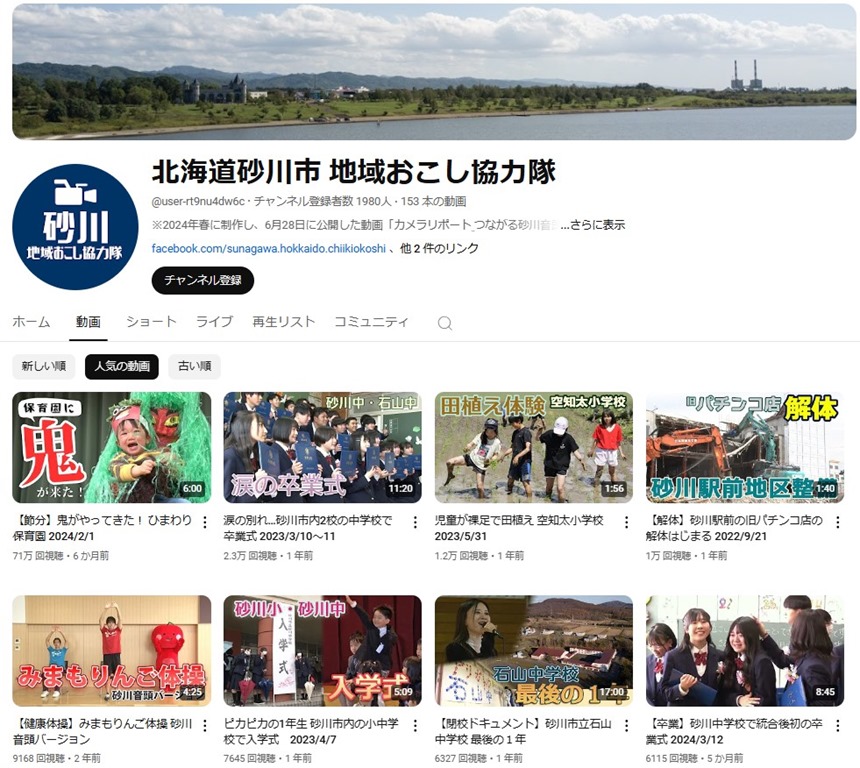This screenshot has height=768, width=860.
Task: Open more options for 田植え rice planting video
Action: click(627, 522)
